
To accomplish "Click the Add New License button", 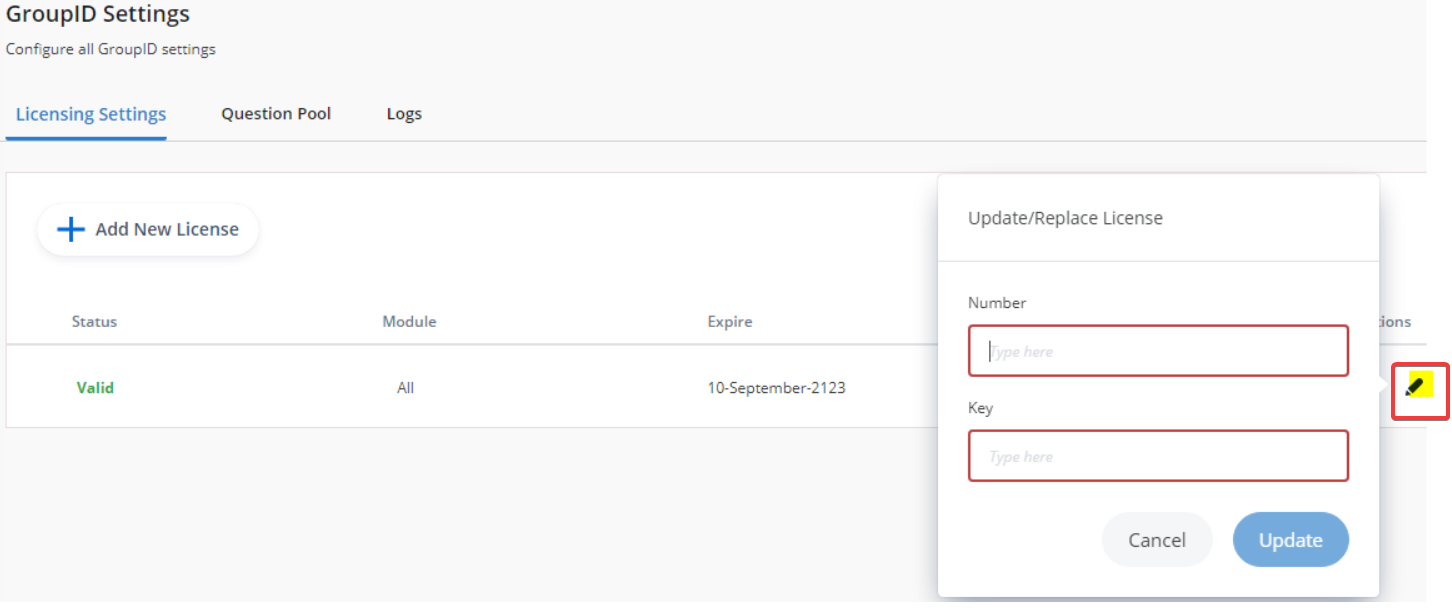I will tap(147, 229).
